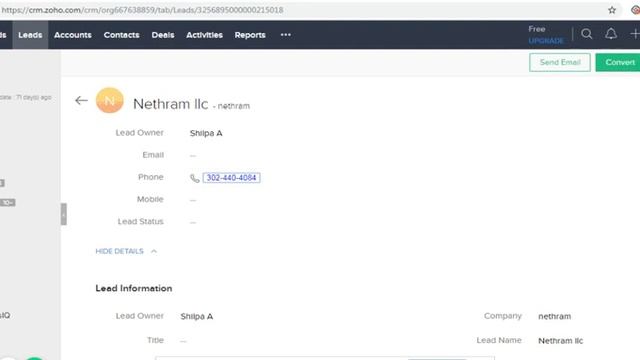Click the Lead Information section heading

(134, 288)
